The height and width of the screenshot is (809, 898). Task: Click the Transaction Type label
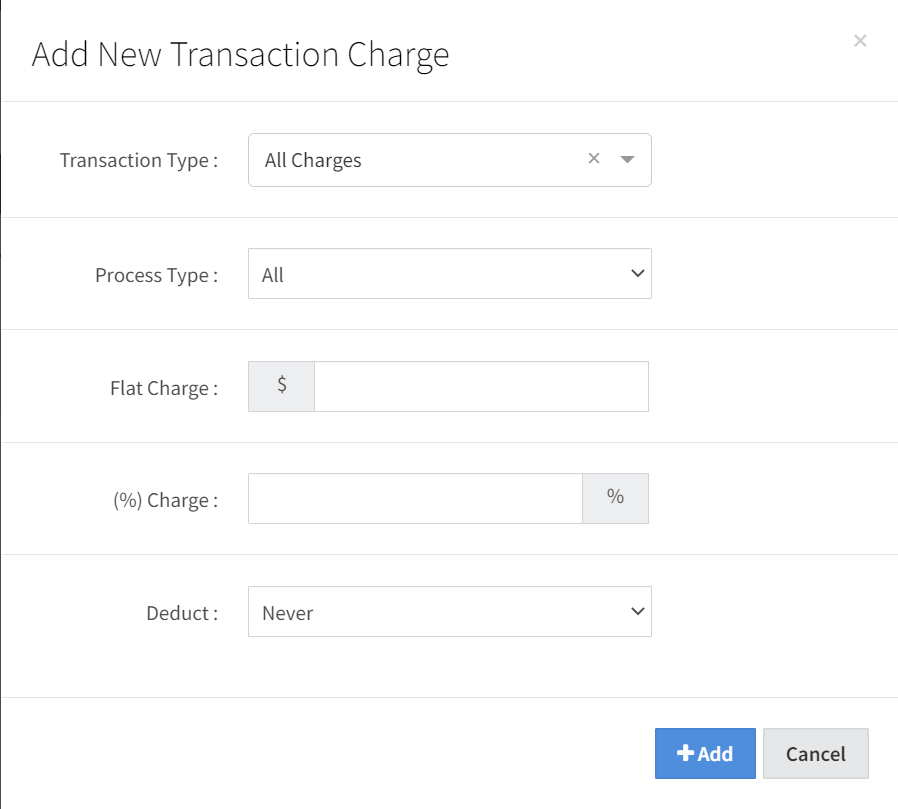(138, 160)
